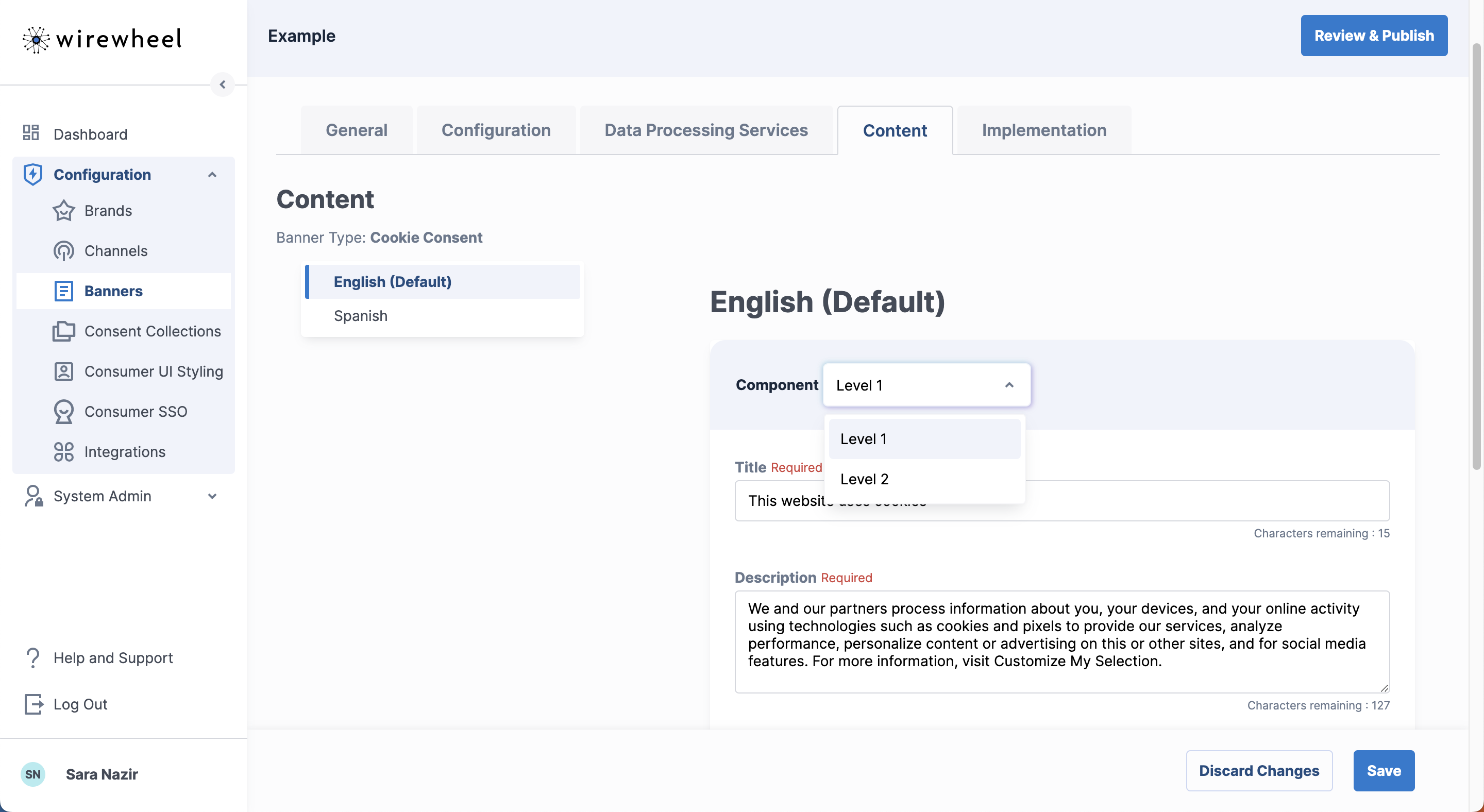Click the Consent Collections icon
The image size is (1484, 812).
63,332
